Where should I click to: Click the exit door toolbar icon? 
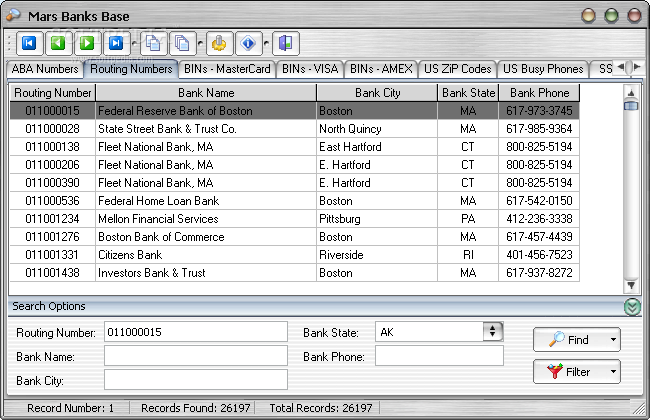click(286, 43)
